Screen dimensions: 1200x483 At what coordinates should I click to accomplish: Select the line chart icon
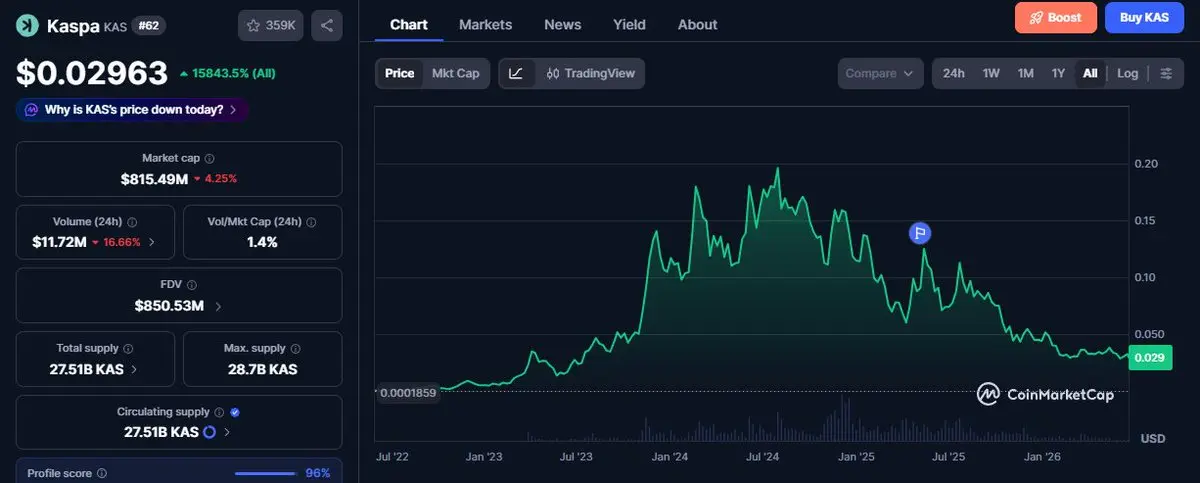[516, 73]
